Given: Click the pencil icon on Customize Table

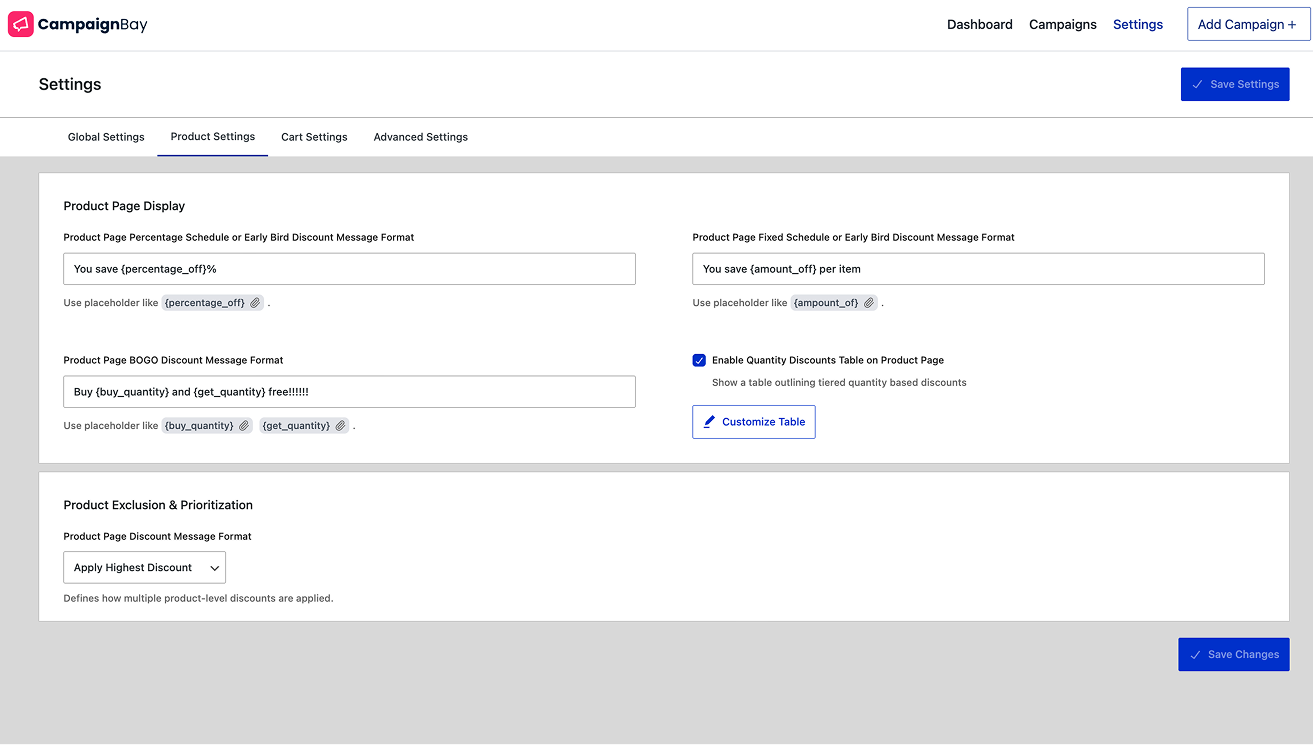Looking at the screenshot, I should pos(711,421).
